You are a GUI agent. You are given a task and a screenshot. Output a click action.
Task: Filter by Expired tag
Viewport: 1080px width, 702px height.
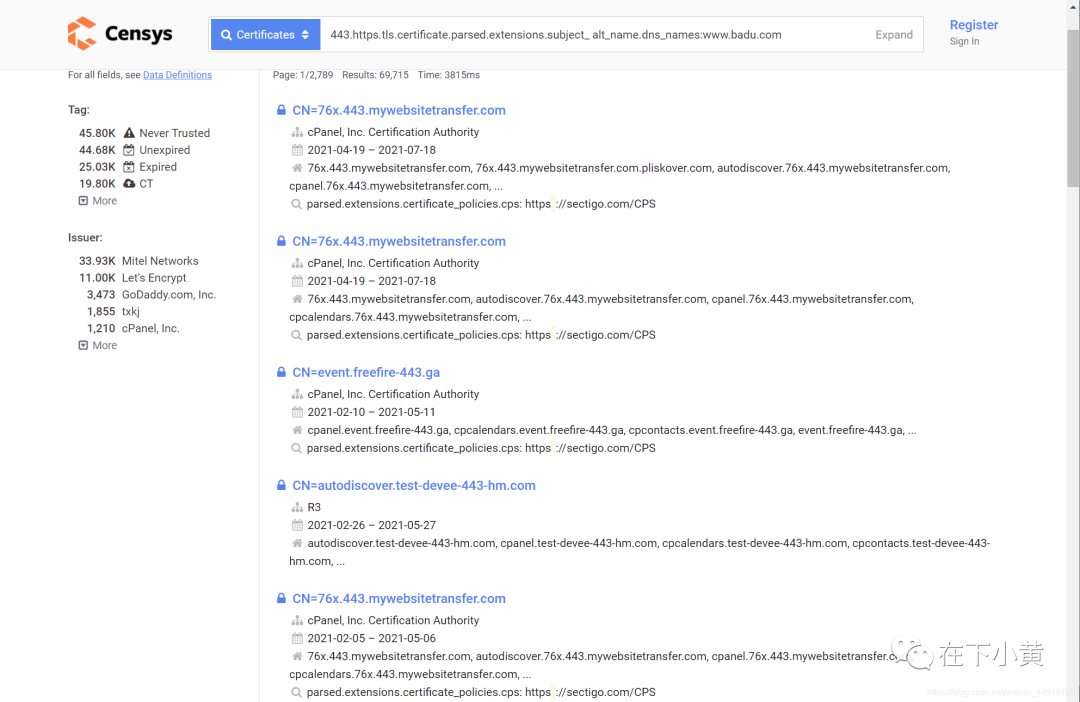pos(158,167)
